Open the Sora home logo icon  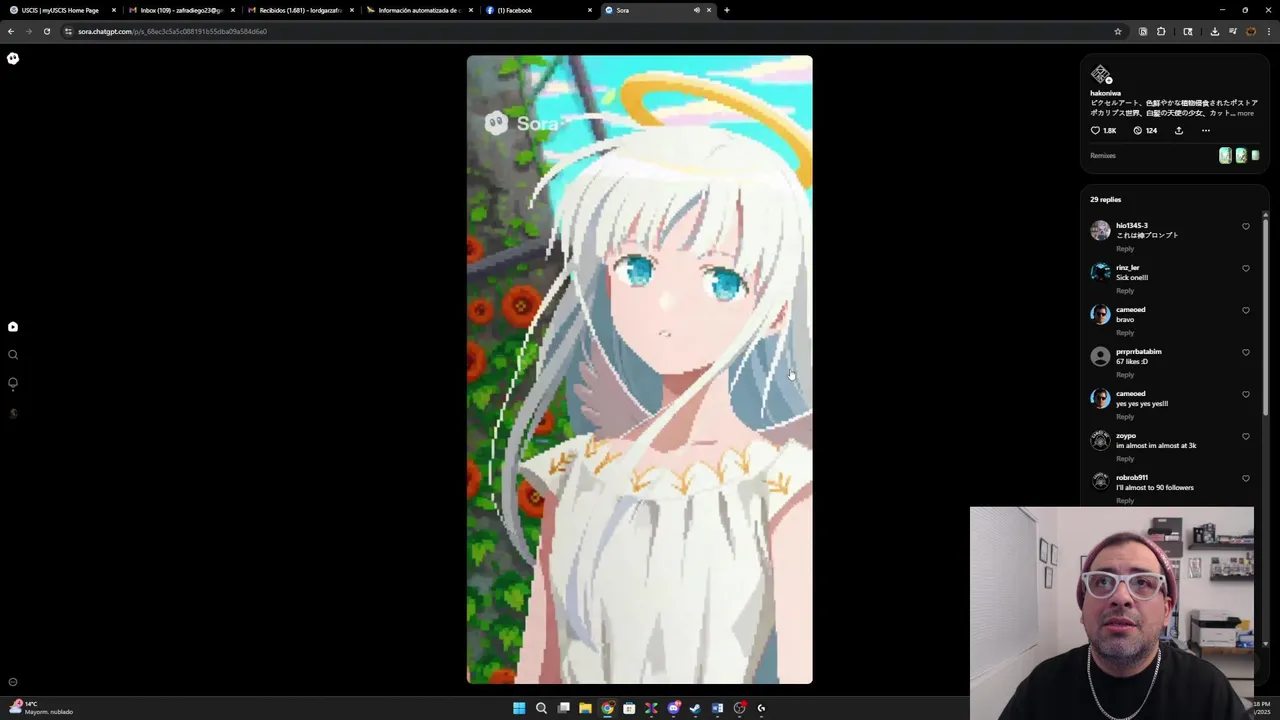coord(13,58)
